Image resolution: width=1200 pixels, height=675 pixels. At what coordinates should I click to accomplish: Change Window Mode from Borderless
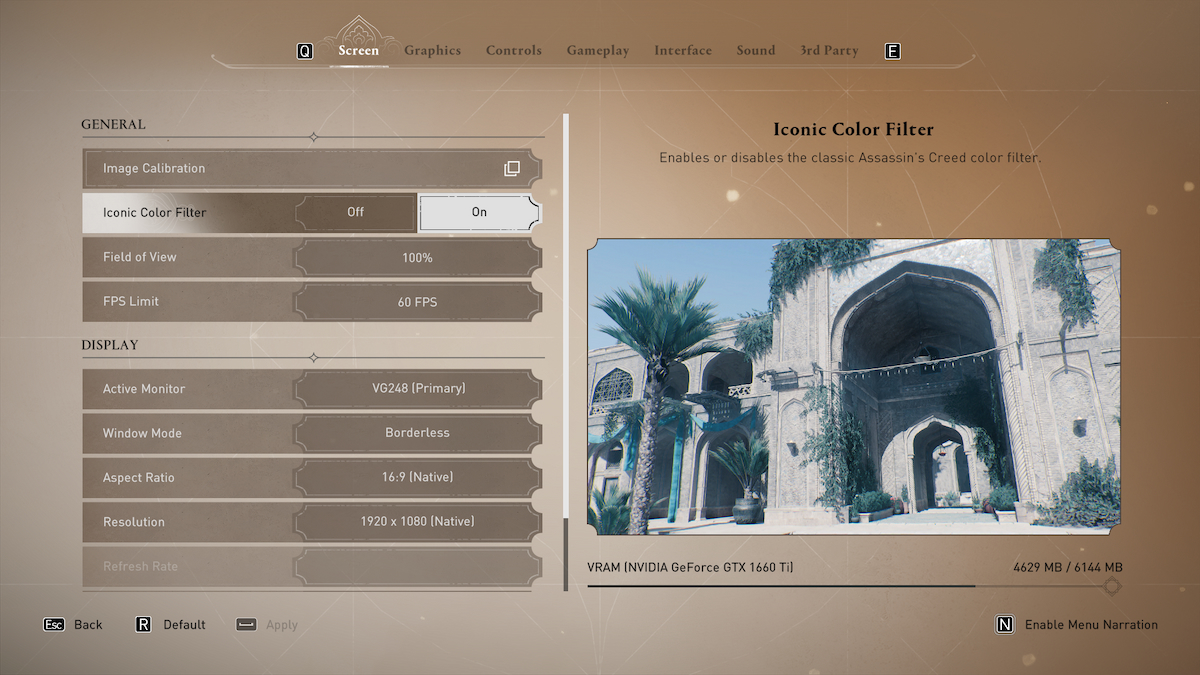417,433
